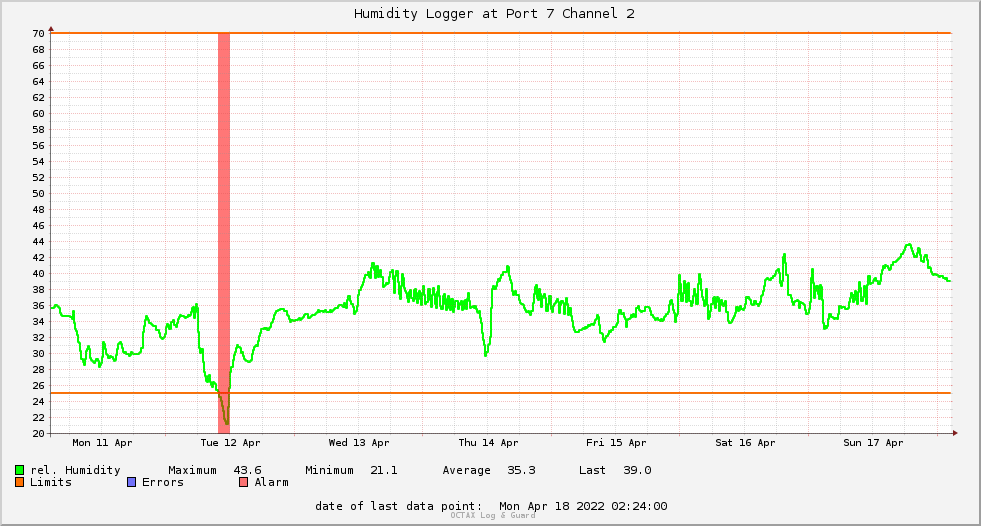Click the Last value 39.0
Screen dimensions: 981x526
pos(637,470)
